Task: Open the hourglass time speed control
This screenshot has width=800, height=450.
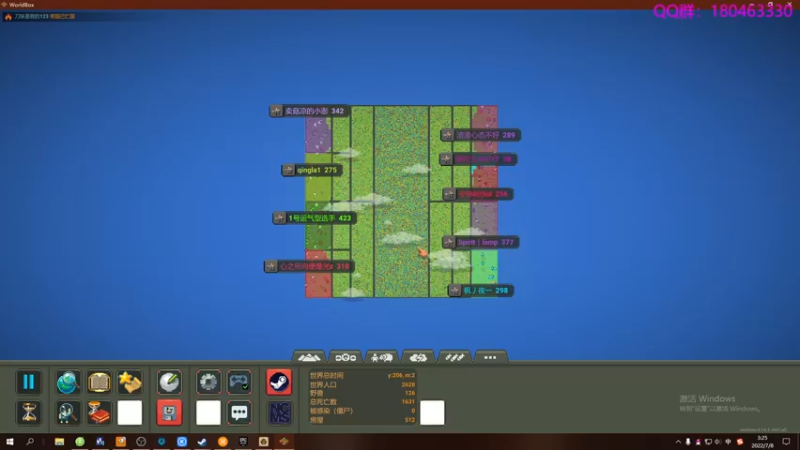Action: click(x=29, y=412)
